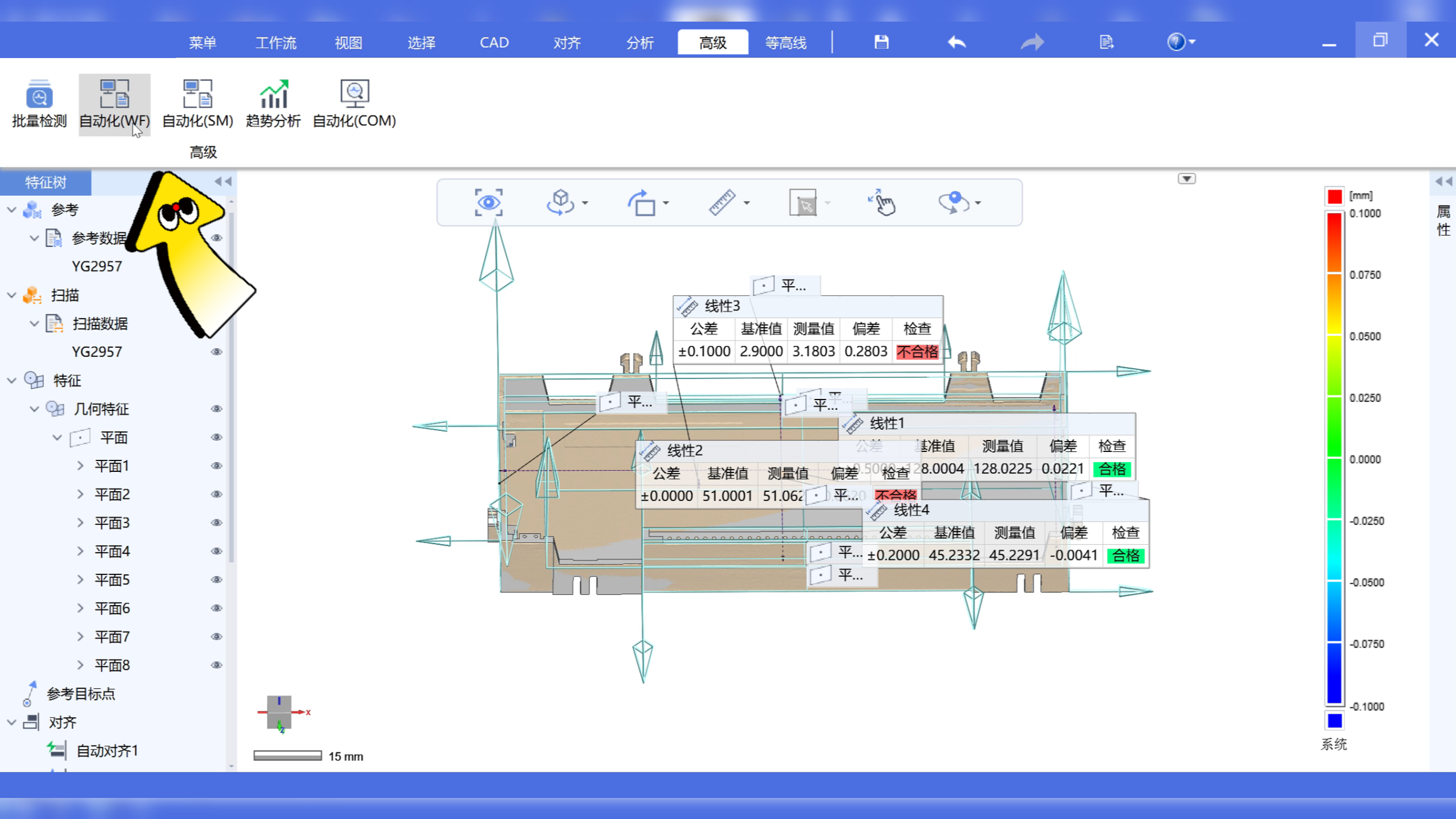Collapse the 对齐 tree node
This screenshot has width=1456, height=819.
(11, 722)
